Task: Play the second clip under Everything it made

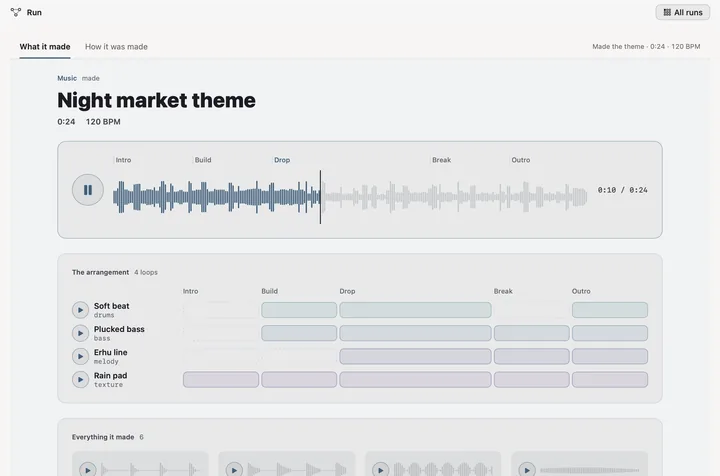Action: point(234,470)
